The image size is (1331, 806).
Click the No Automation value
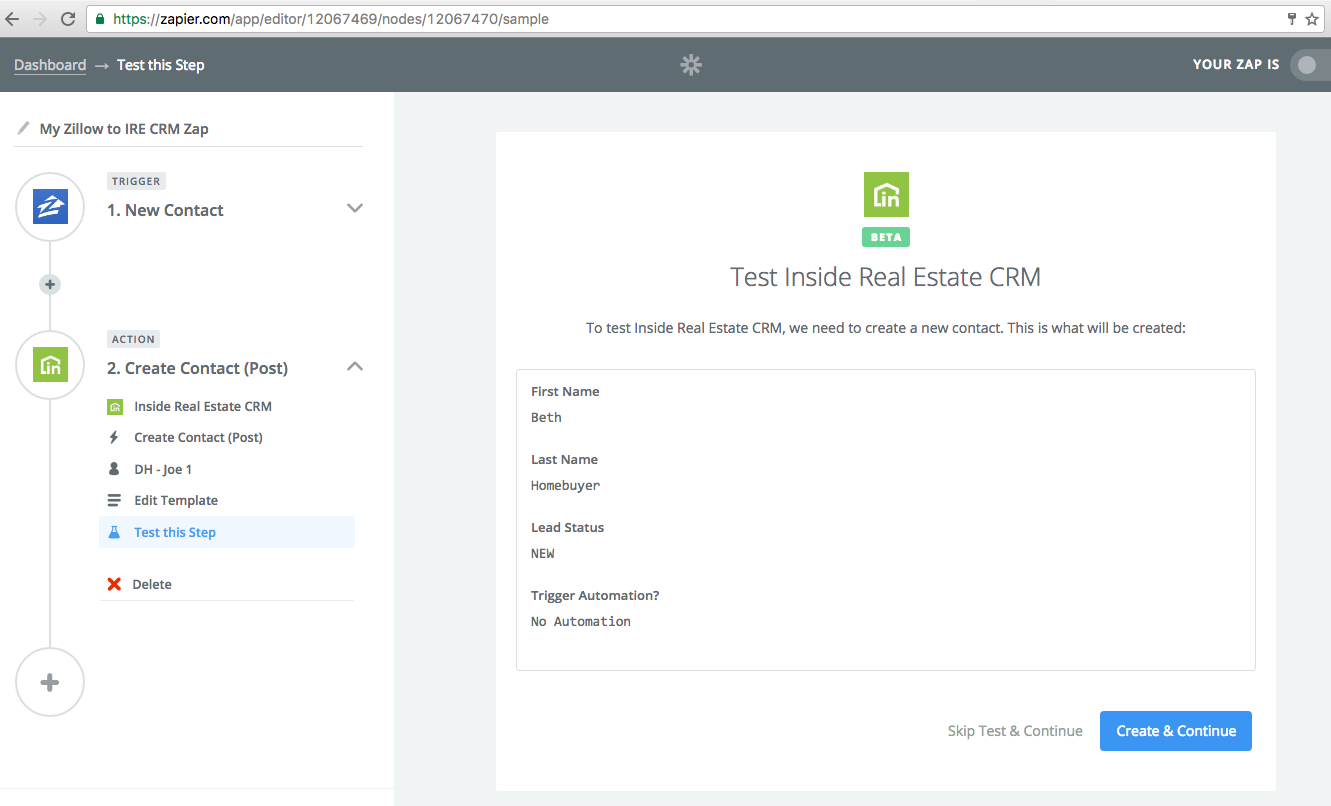pos(581,622)
